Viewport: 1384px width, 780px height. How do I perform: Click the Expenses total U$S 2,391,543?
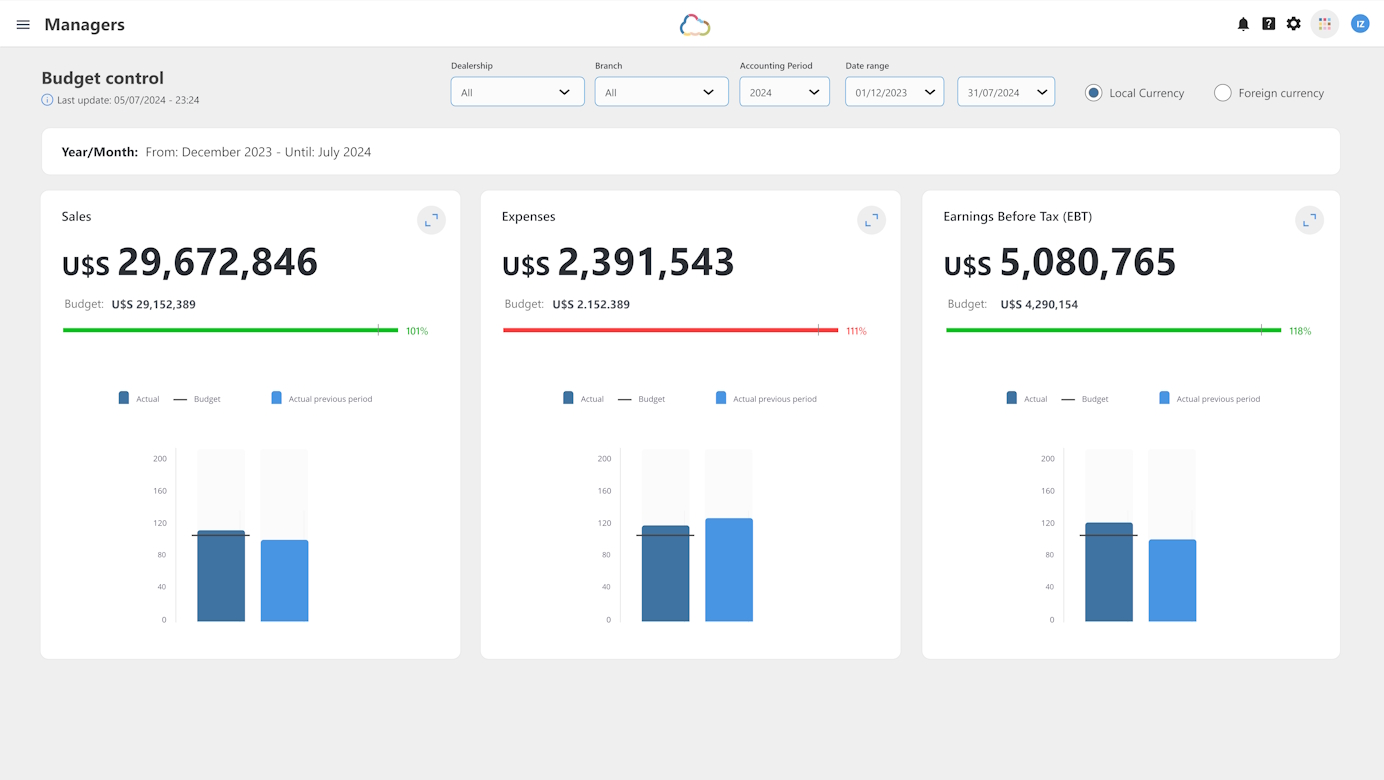coord(618,263)
